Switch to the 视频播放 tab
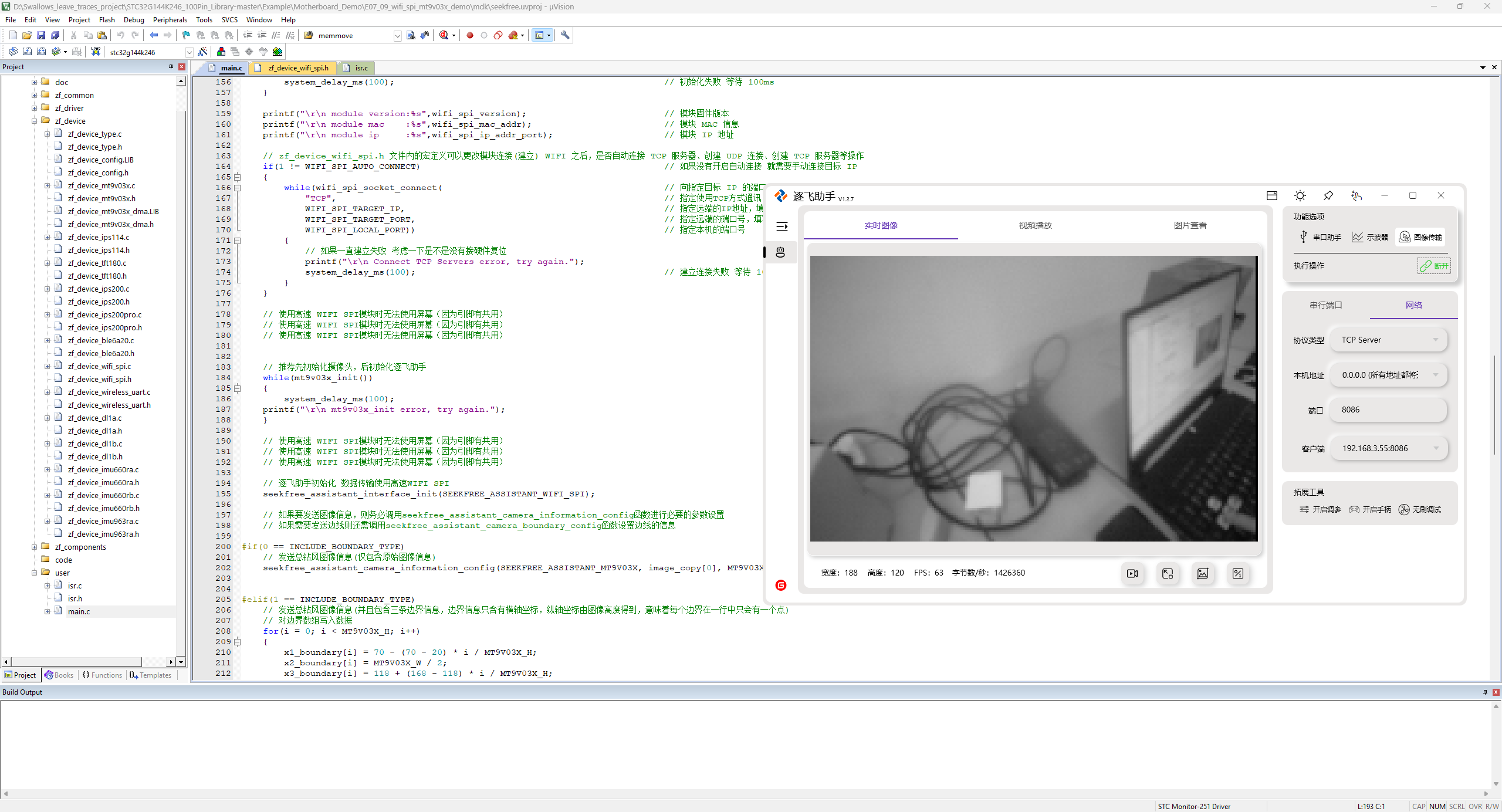This screenshot has width=1502, height=812. pyautogui.click(x=1035, y=225)
